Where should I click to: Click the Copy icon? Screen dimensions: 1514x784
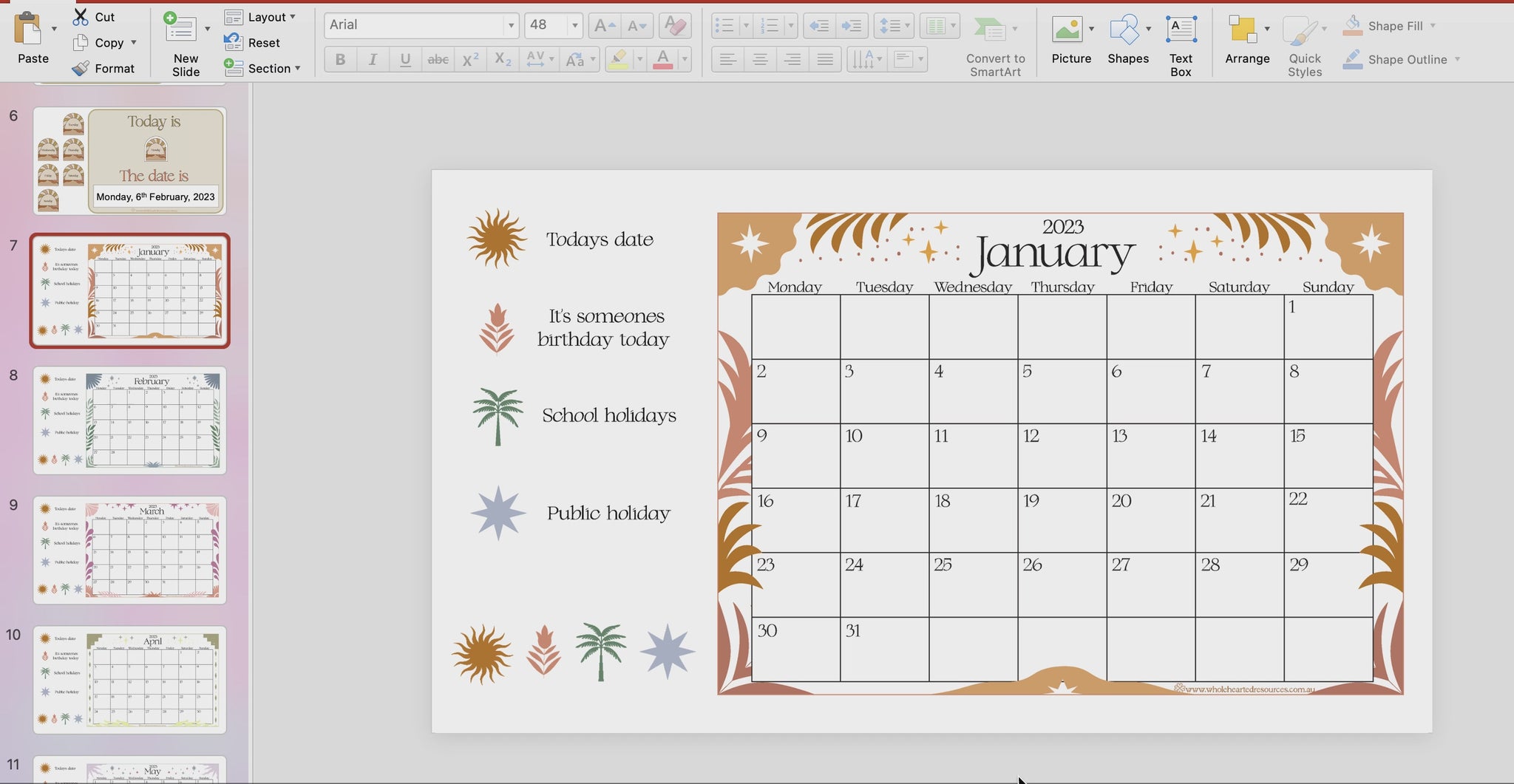click(x=81, y=43)
